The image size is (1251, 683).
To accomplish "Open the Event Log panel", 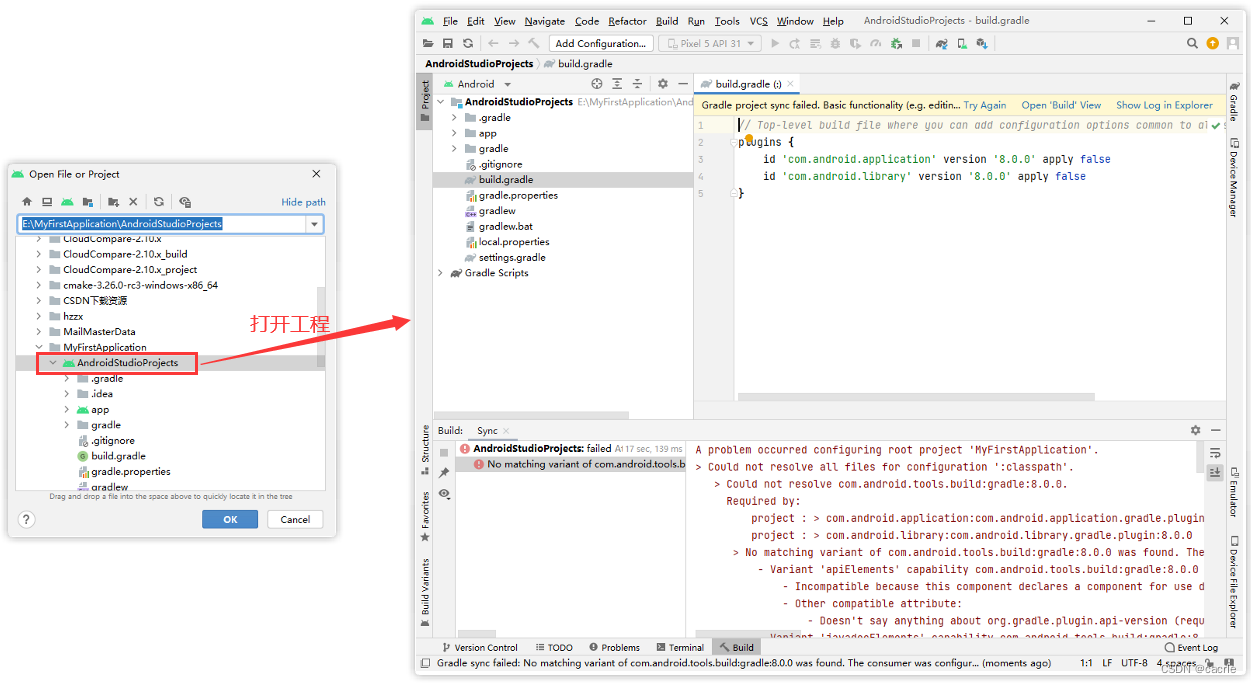I will [1191, 647].
